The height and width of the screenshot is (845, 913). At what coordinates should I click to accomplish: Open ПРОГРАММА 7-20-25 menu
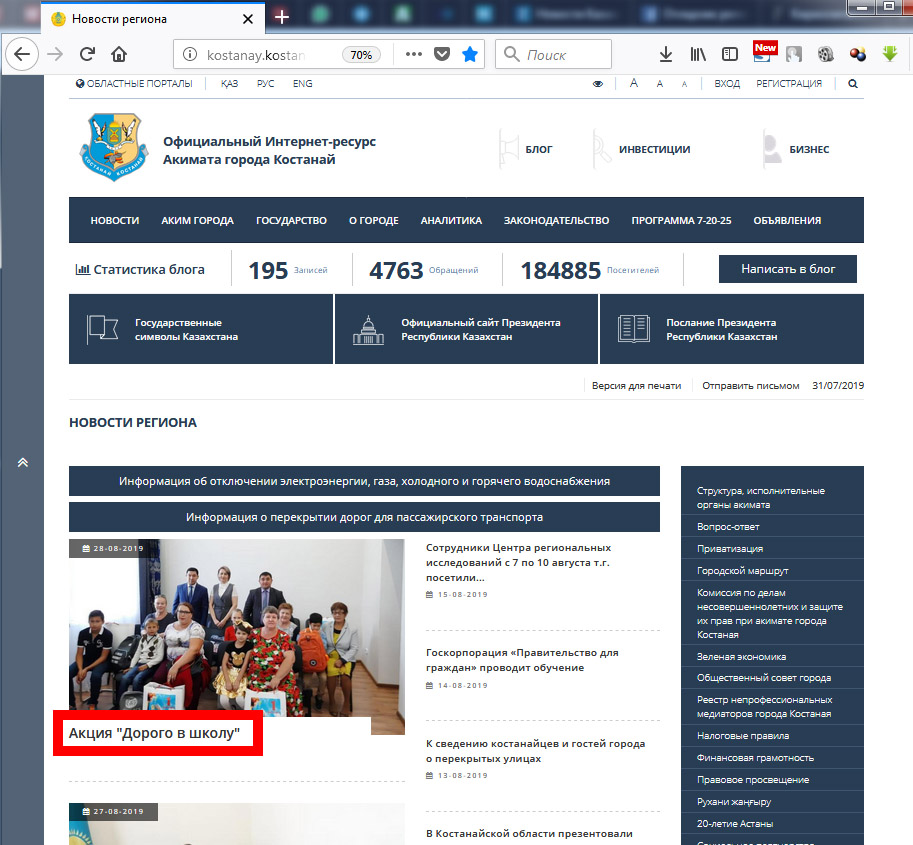click(x=681, y=221)
